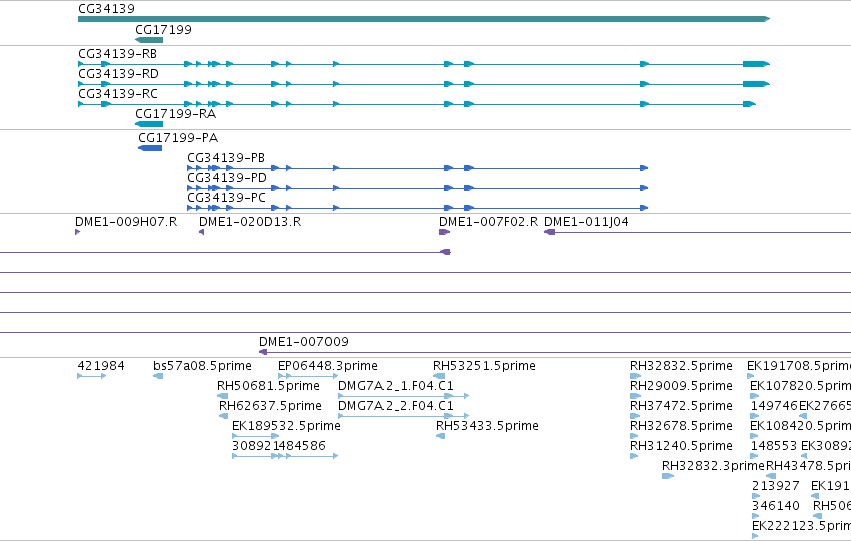Click the 346140 EST label
The width and height of the screenshot is (851, 541).
776,506
